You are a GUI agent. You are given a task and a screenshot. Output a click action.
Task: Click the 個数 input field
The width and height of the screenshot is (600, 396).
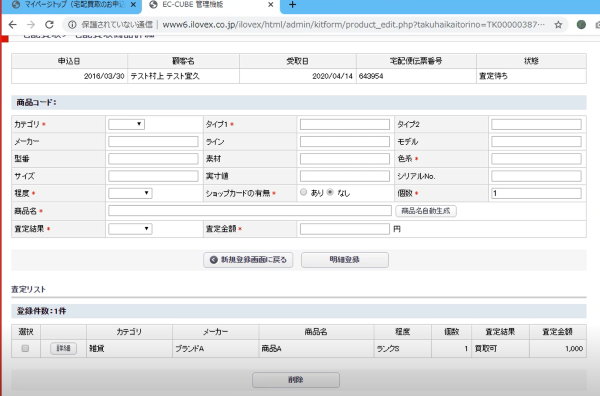pos(536,193)
